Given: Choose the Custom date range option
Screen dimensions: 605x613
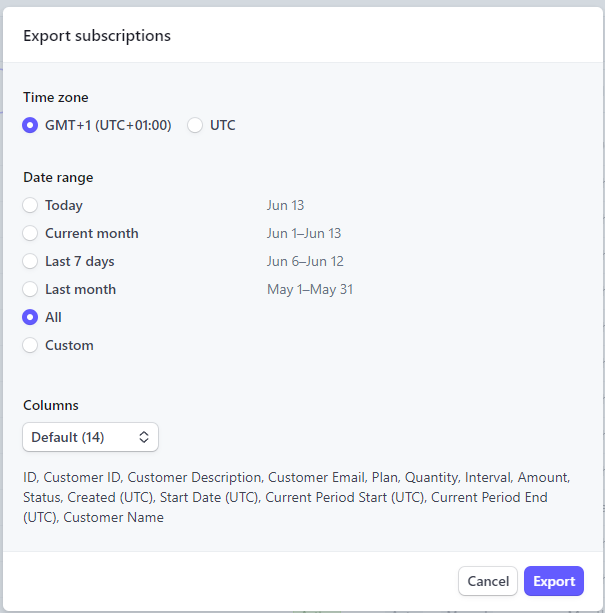Looking at the screenshot, I should [x=31, y=345].
